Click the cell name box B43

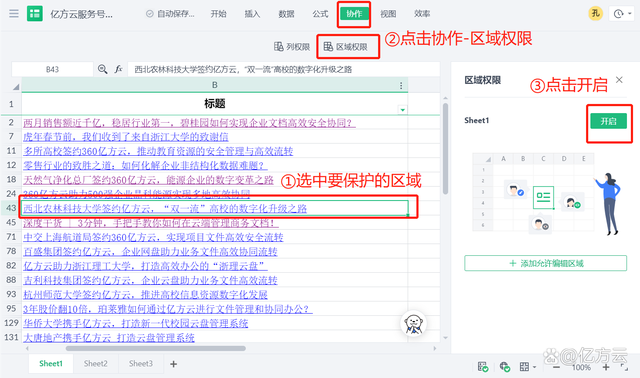click(x=52, y=69)
